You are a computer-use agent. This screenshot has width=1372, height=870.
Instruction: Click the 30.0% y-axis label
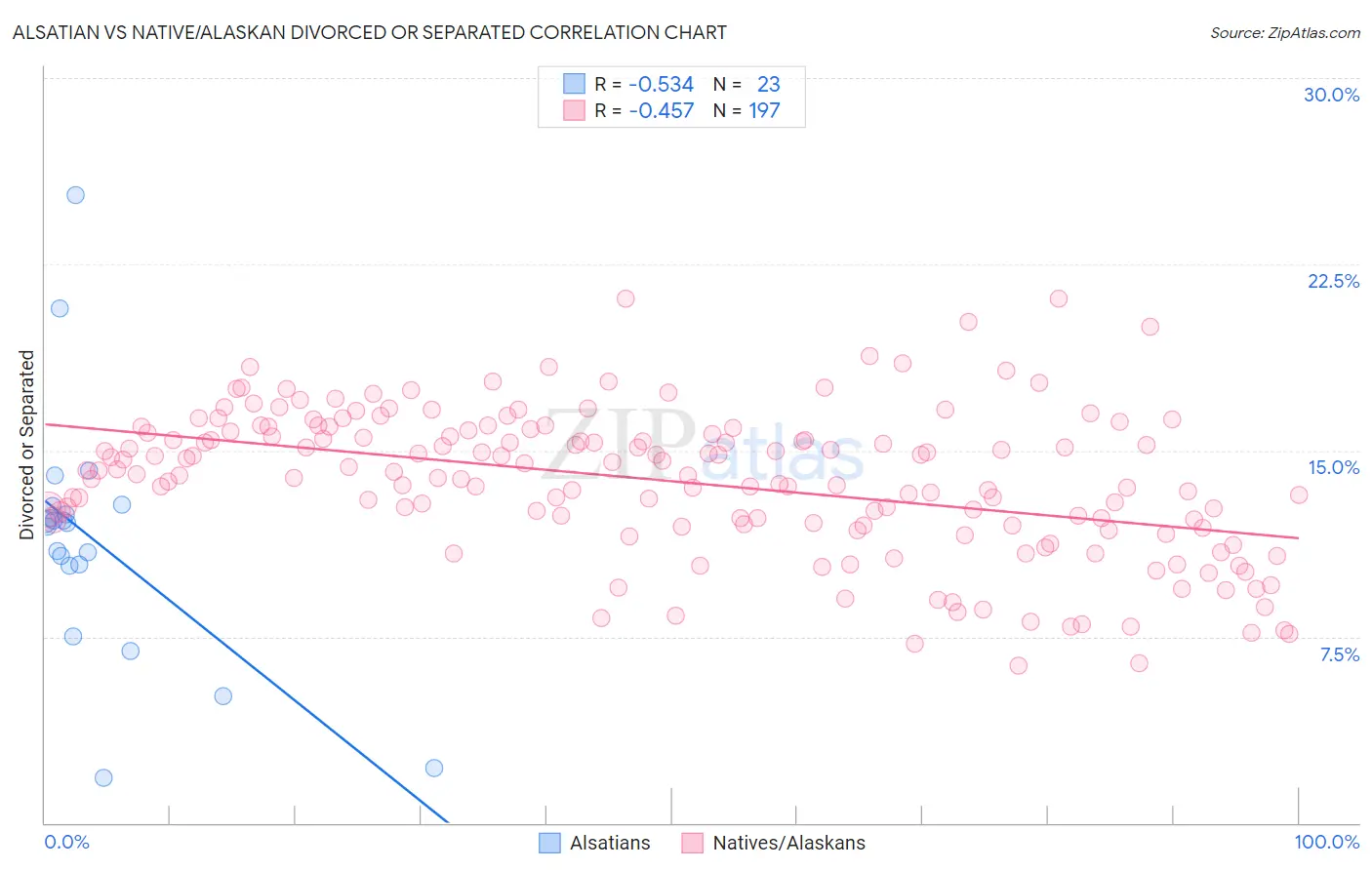coord(1332,95)
